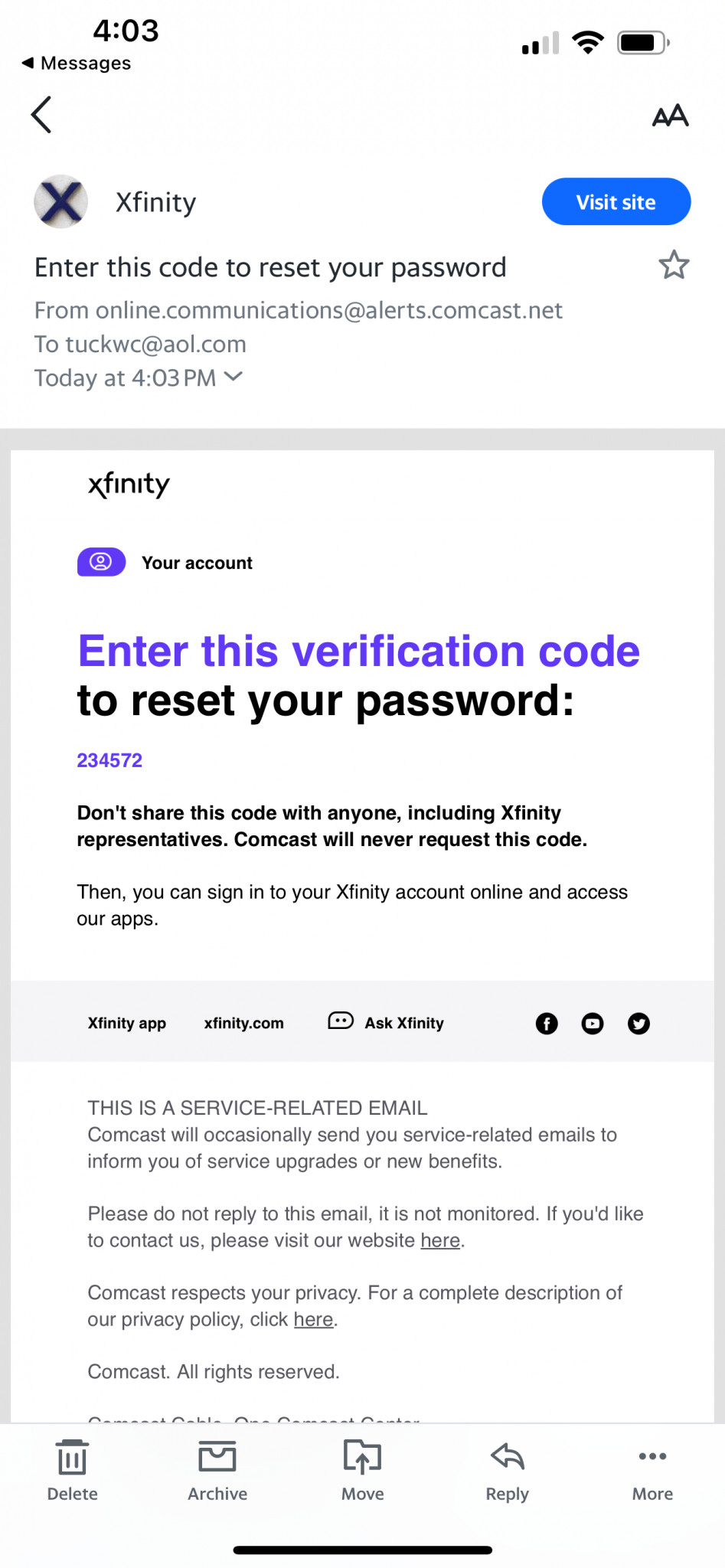The image size is (725, 1568).
Task: Click the Visit site button
Action: [616, 202]
